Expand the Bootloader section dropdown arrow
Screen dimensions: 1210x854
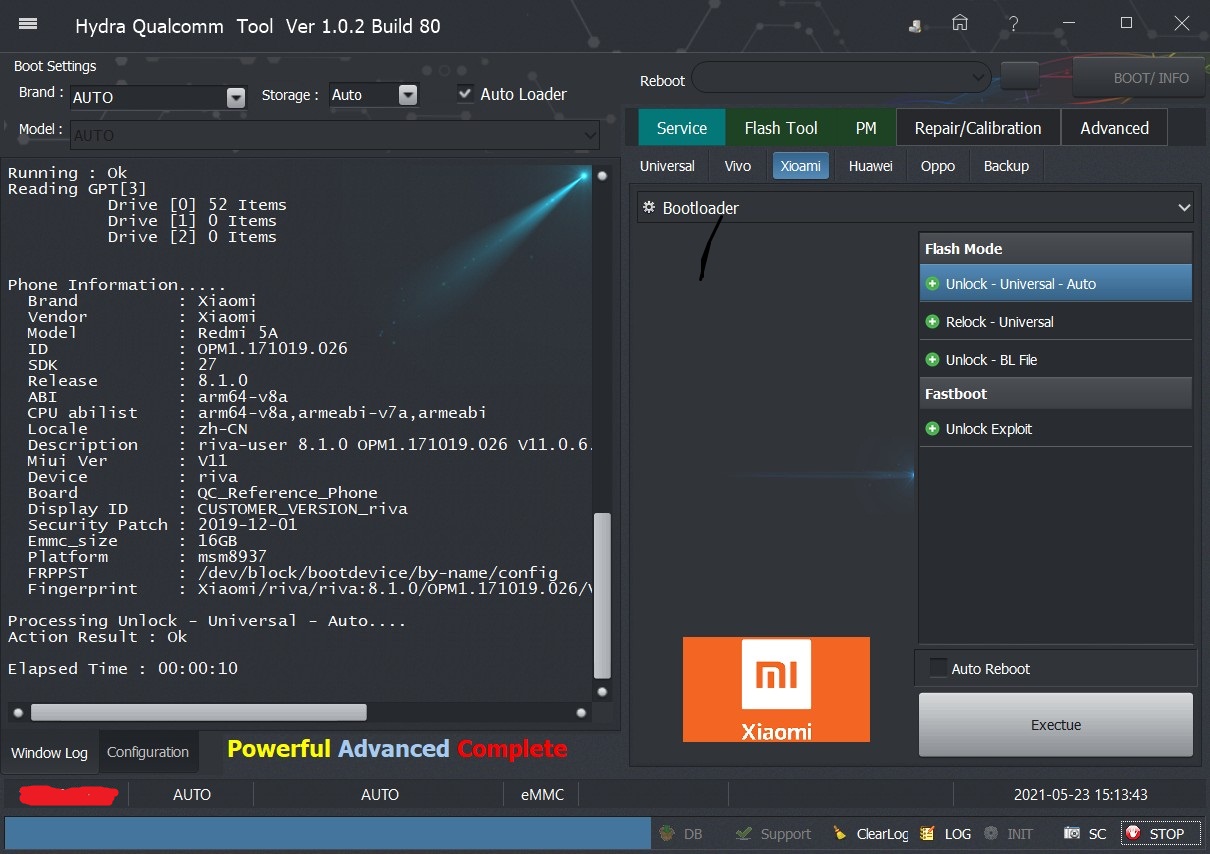(x=1184, y=208)
